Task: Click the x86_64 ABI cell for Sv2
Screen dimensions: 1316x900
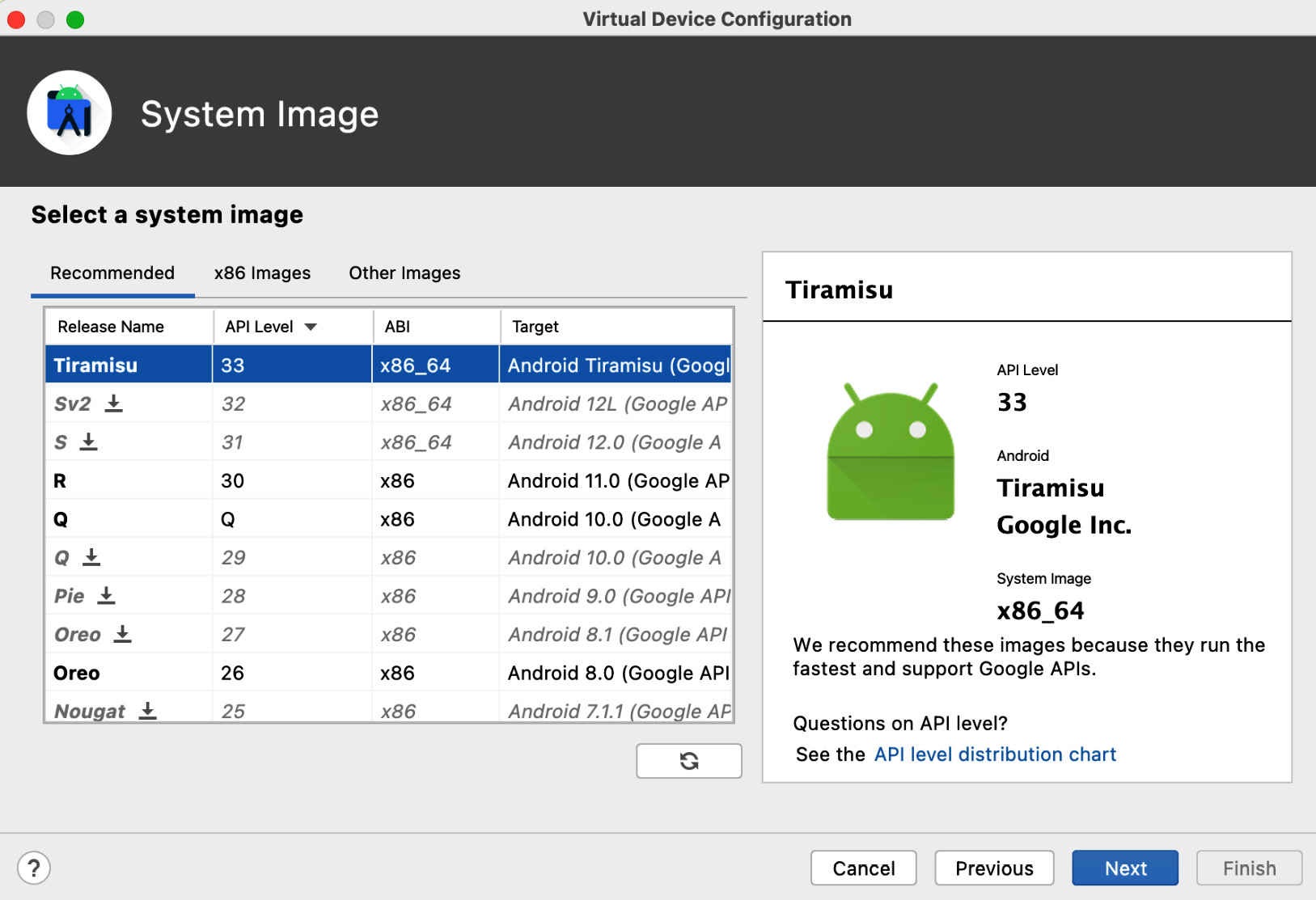Action: [x=437, y=404]
